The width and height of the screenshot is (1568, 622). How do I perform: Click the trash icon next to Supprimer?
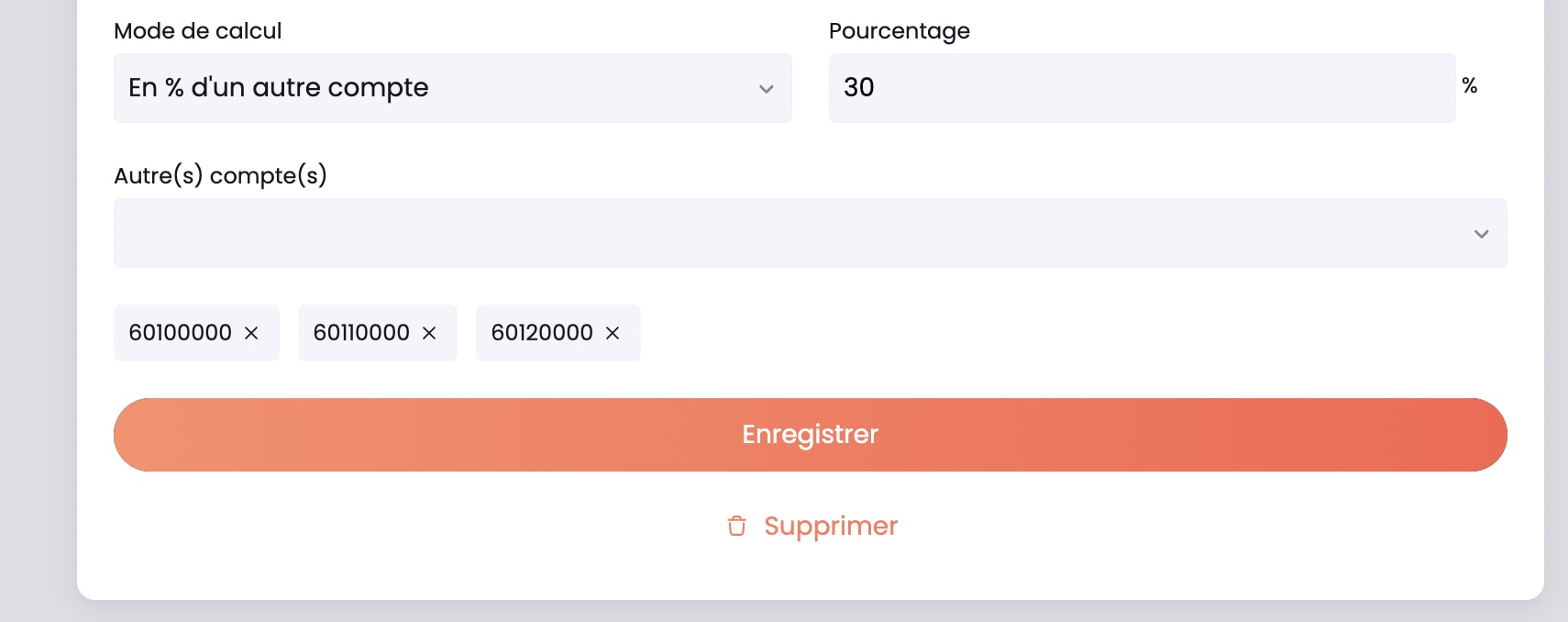pyautogui.click(x=736, y=526)
